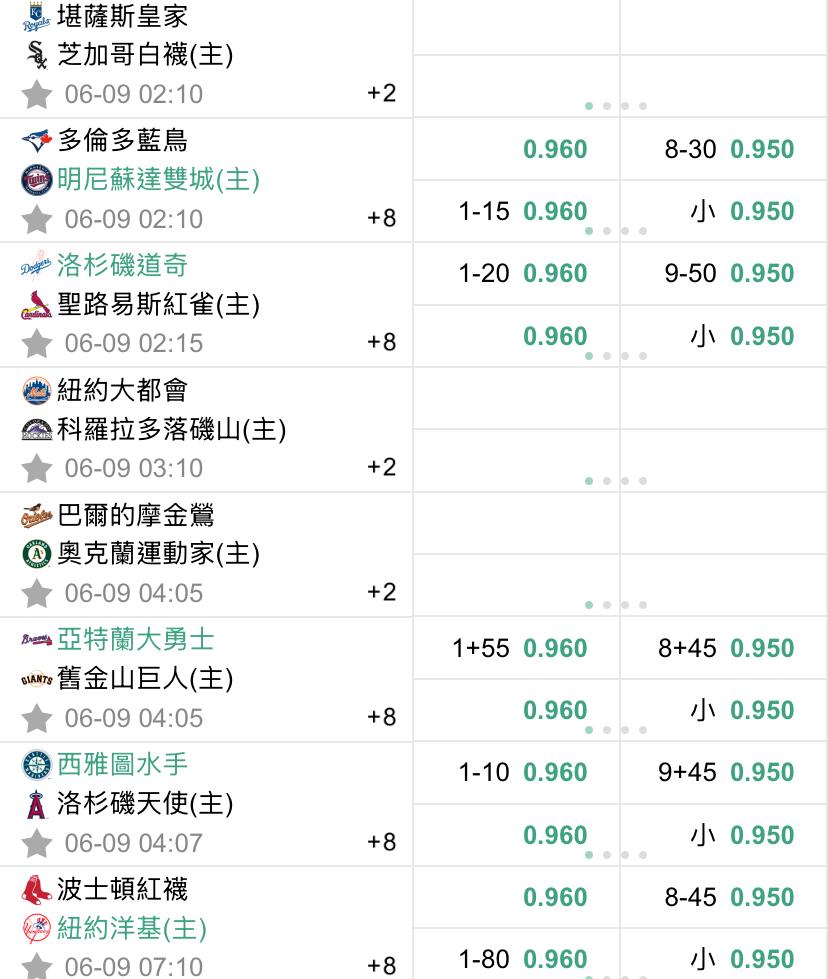This screenshot has width=828, height=979.
Task: Pick 1-80 handicap odds for Yankees
Action: (x=523, y=959)
